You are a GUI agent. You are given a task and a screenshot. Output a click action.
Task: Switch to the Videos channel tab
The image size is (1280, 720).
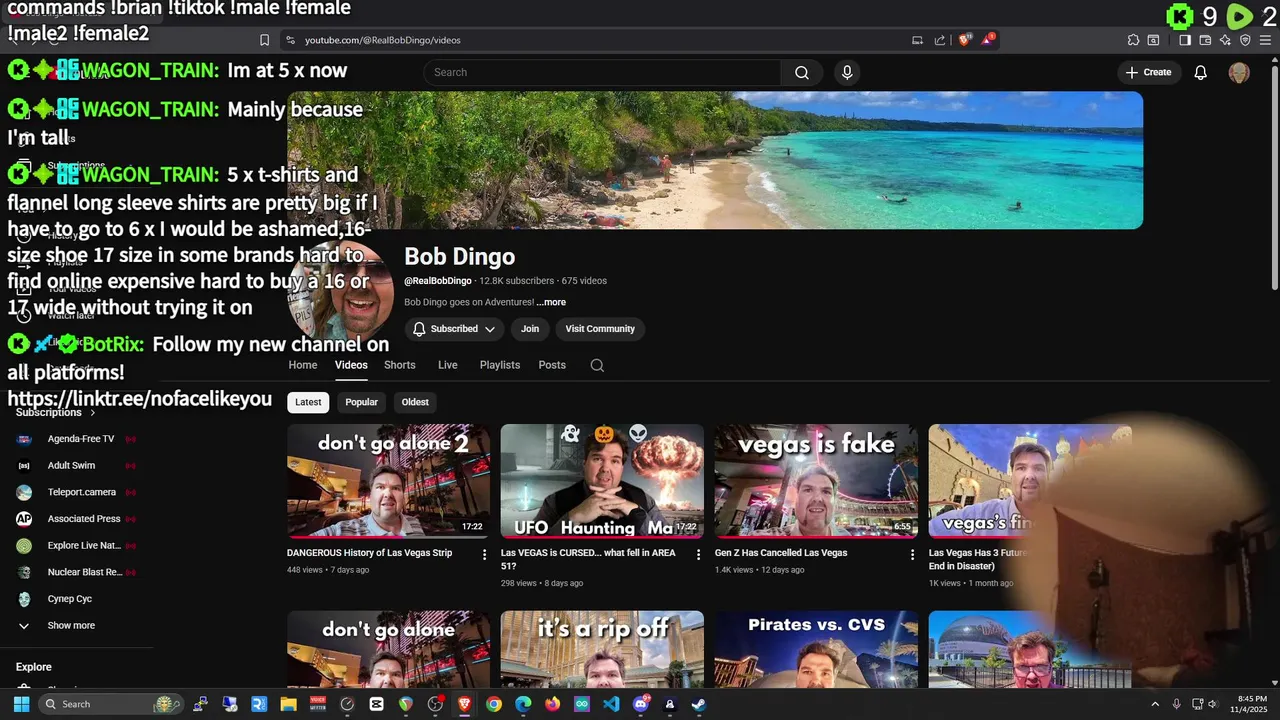pos(351,365)
